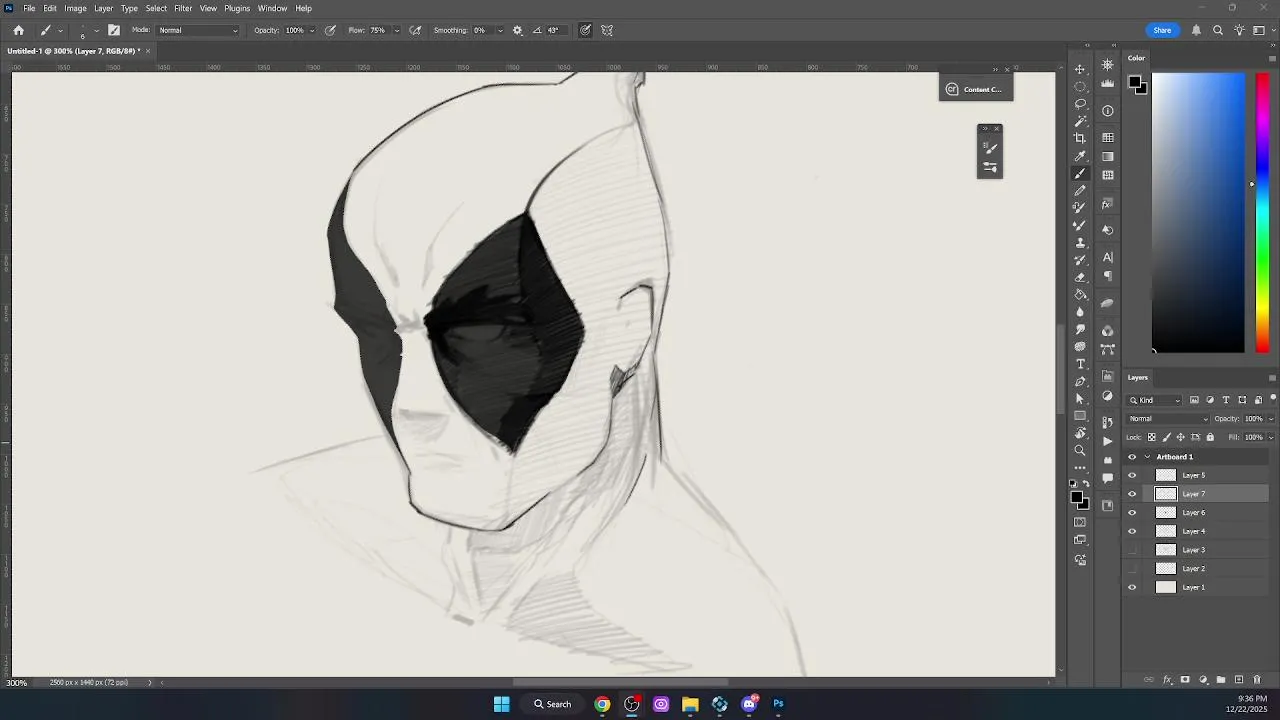Image resolution: width=1280 pixels, height=720 pixels.
Task: Toggle lock all padlock icon
Action: (1210, 437)
